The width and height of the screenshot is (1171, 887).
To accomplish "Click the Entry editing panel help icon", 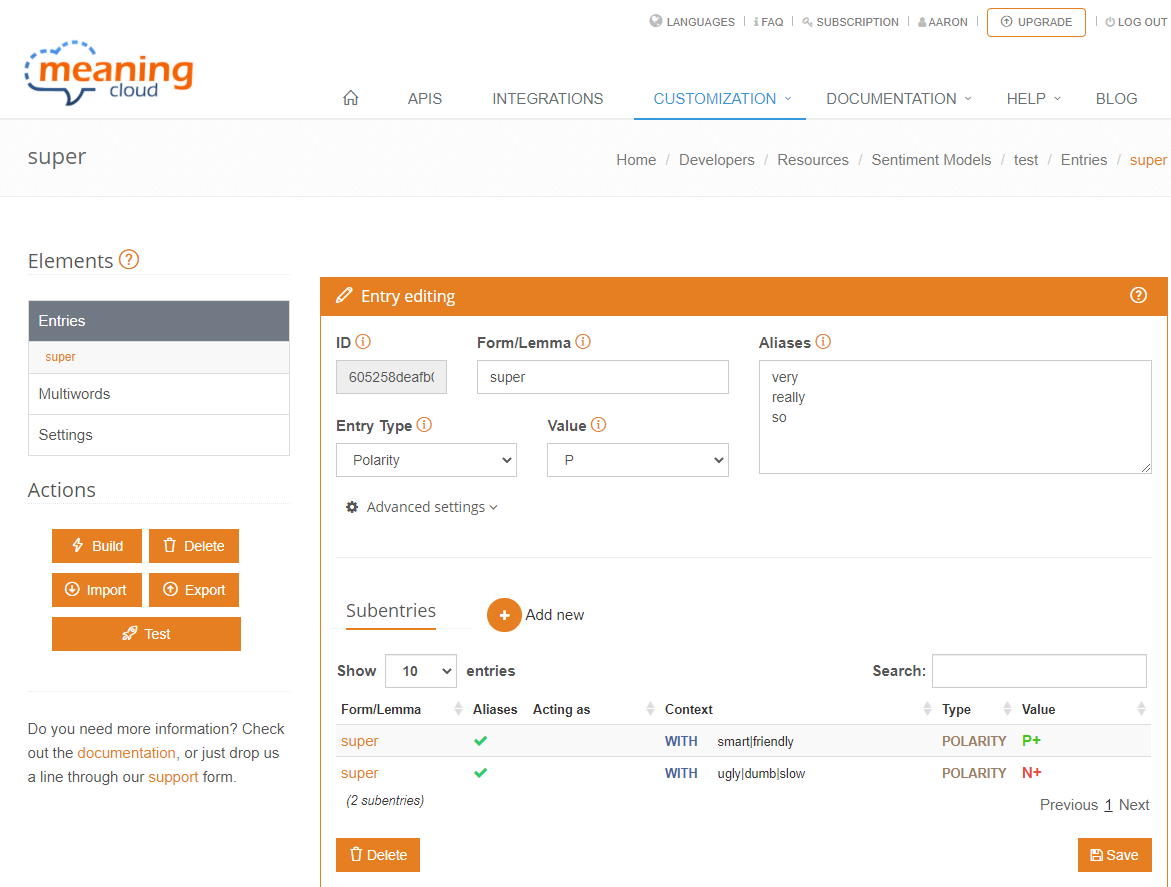I will (1137, 296).
